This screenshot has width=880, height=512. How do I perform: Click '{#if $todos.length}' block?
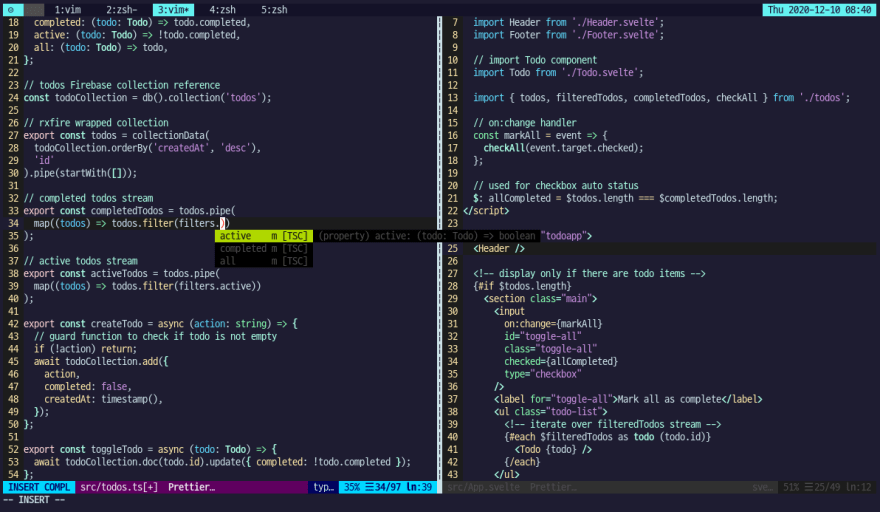click(522, 286)
